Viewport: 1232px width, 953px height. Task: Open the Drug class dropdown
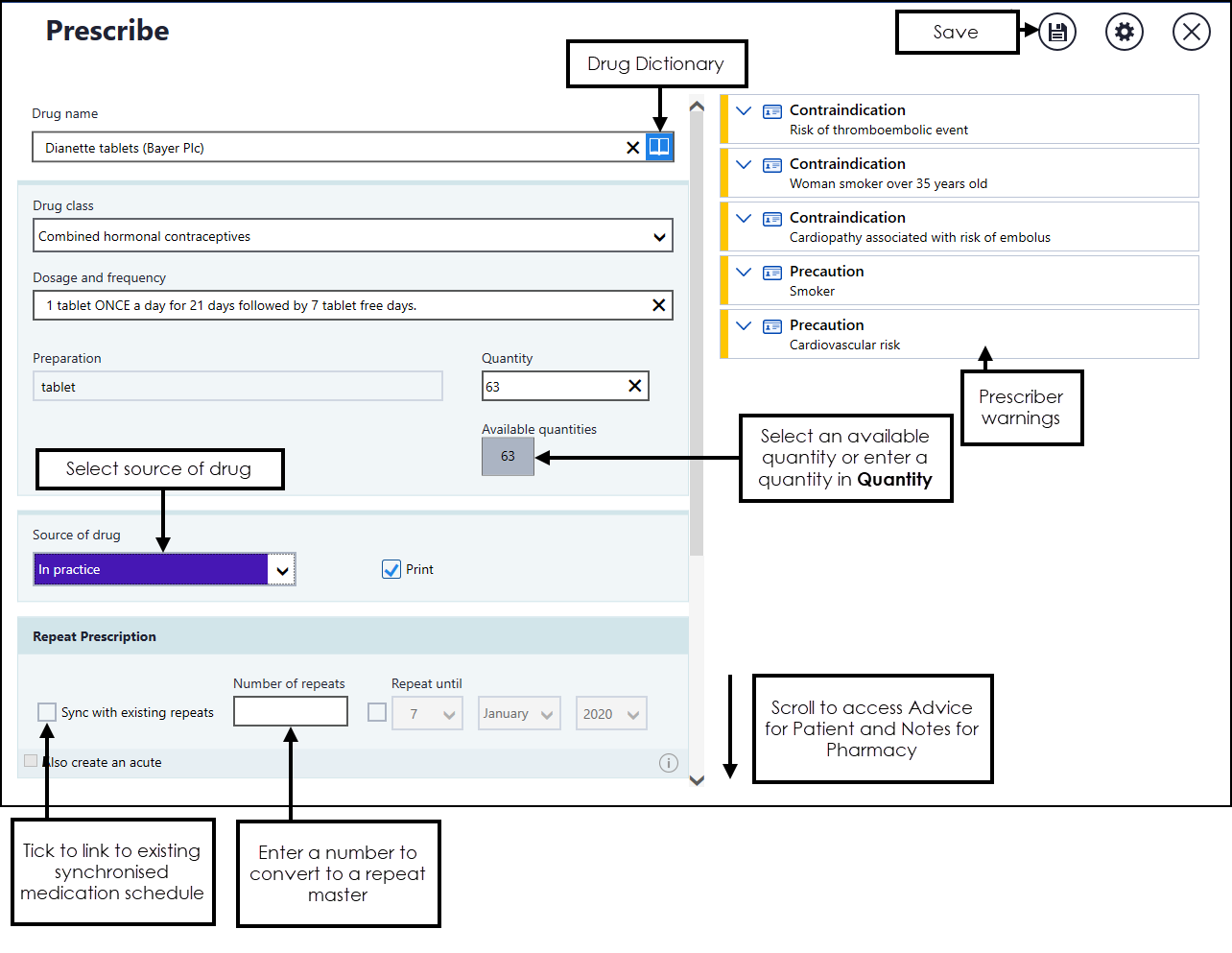click(659, 237)
